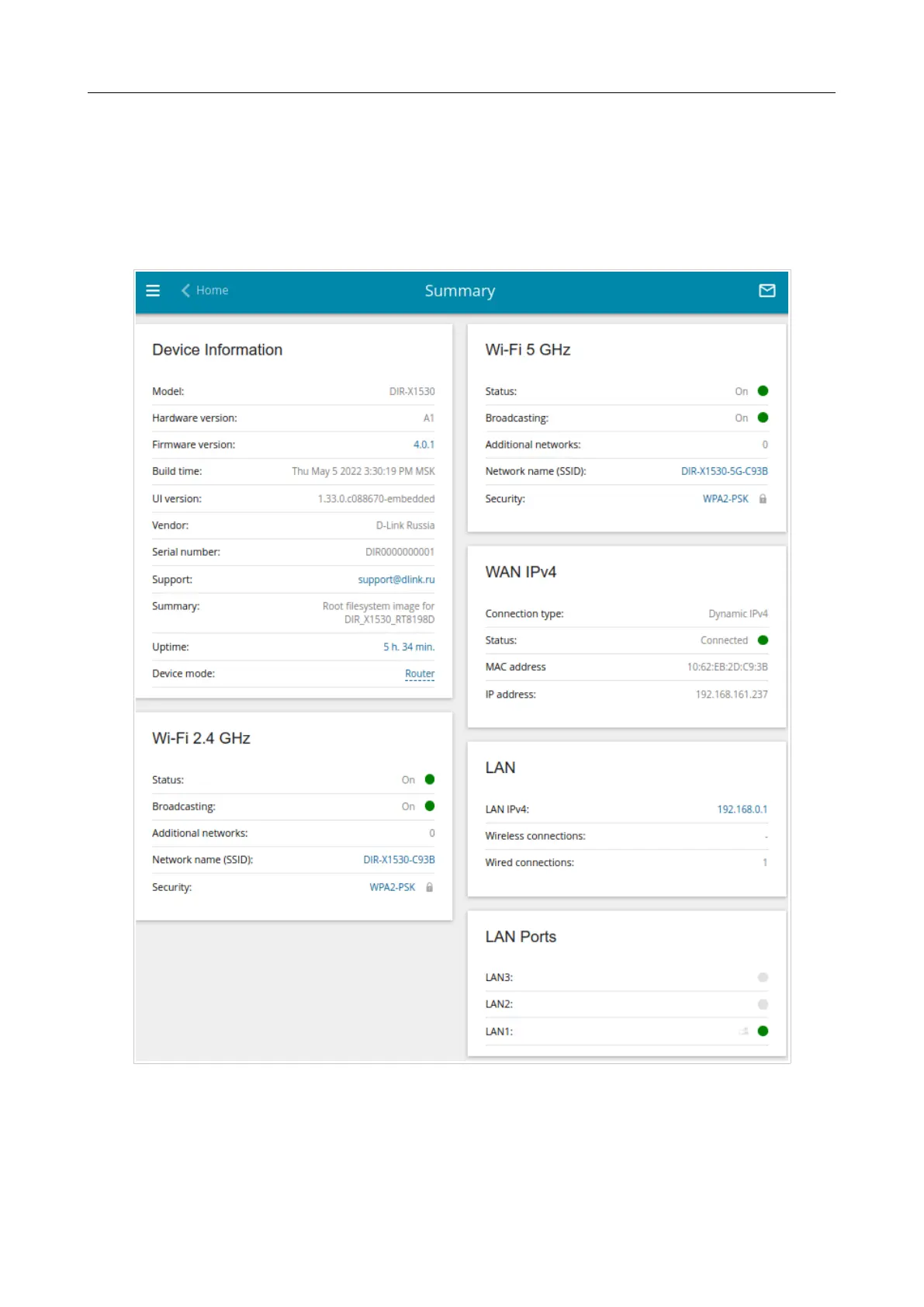Open the uptime 5 h. 34 min. link
Screen dimensions: 924x1307
click(x=409, y=647)
